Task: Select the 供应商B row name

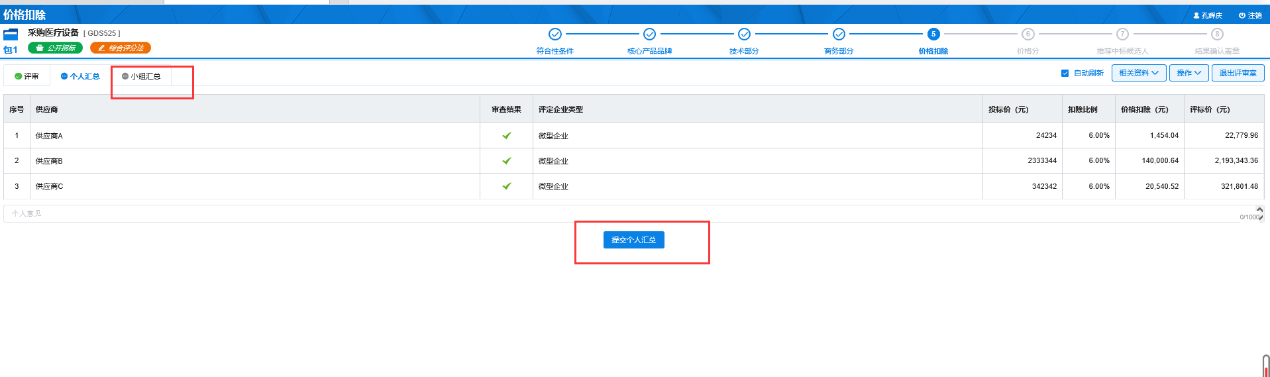Action: (49, 160)
